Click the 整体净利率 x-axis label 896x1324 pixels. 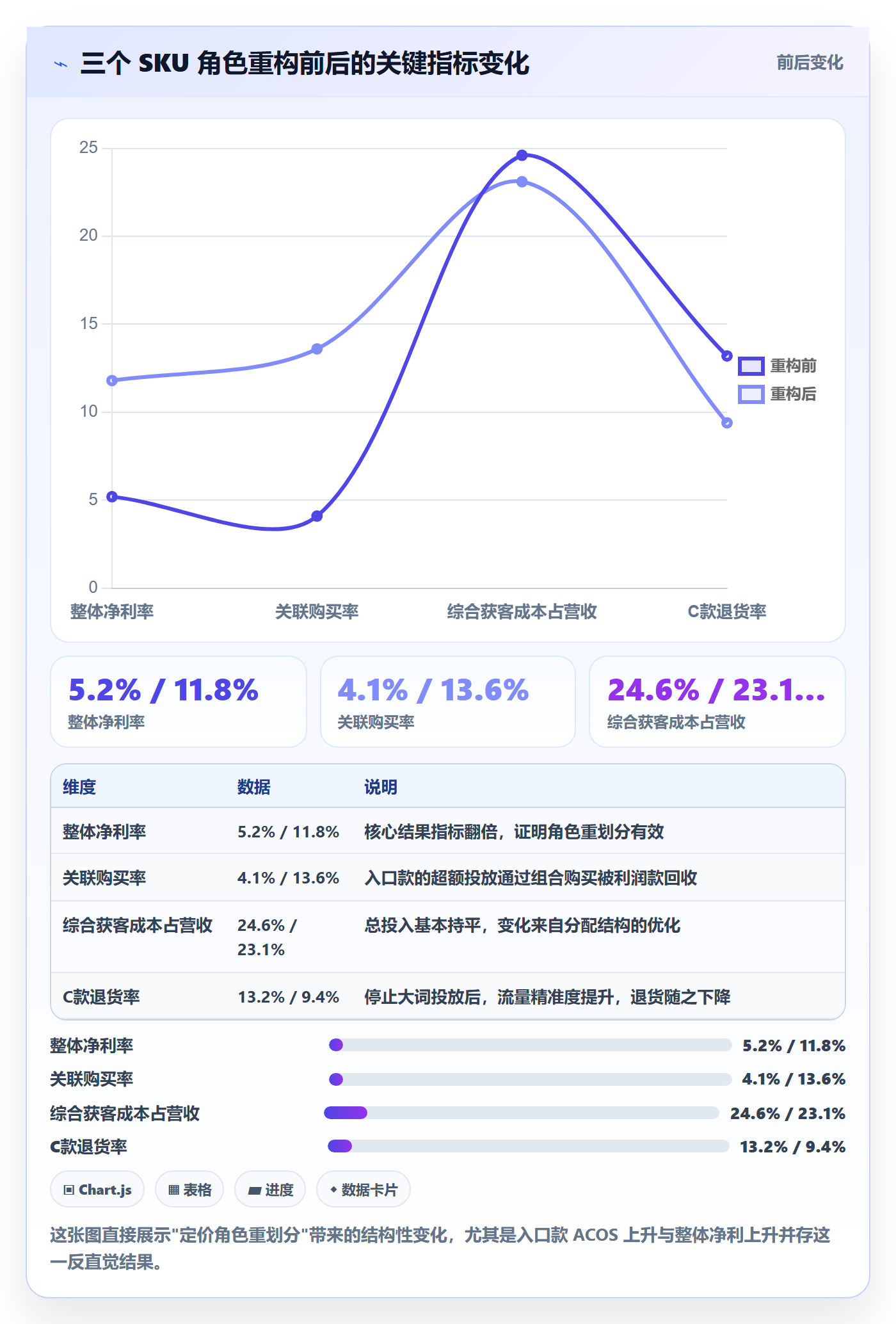[x=112, y=611]
